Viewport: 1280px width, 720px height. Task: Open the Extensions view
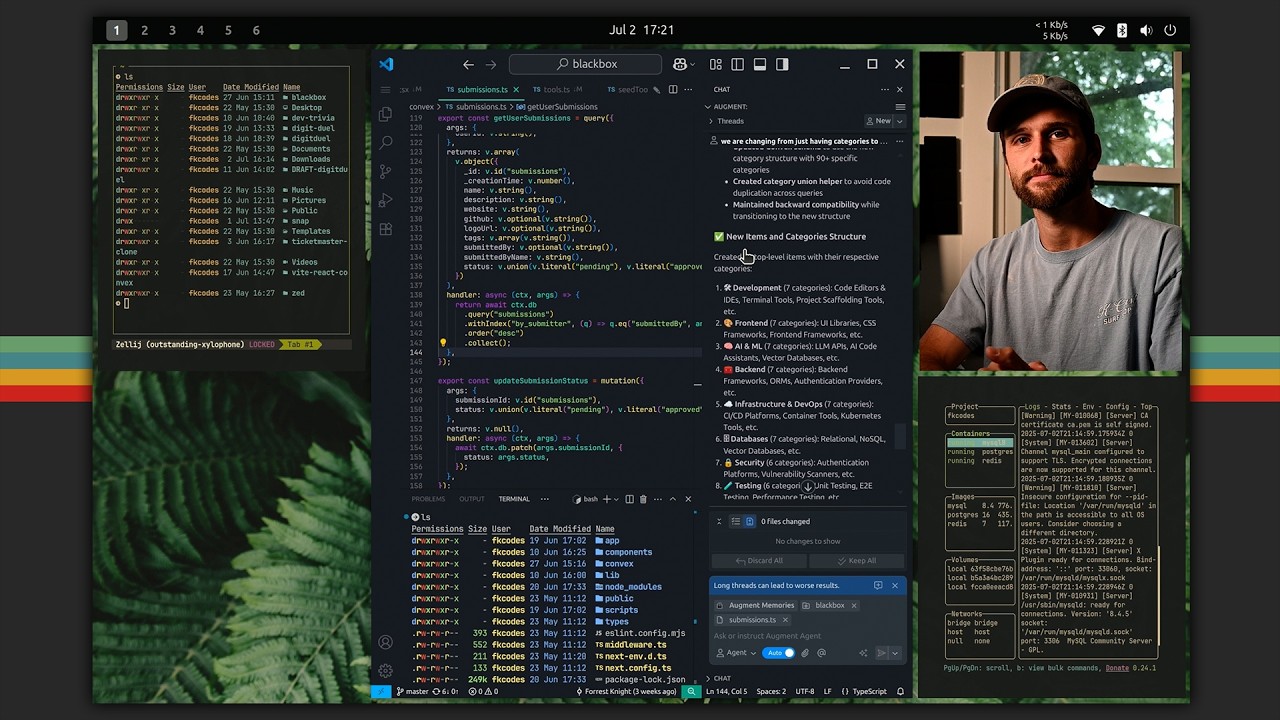pos(385,230)
